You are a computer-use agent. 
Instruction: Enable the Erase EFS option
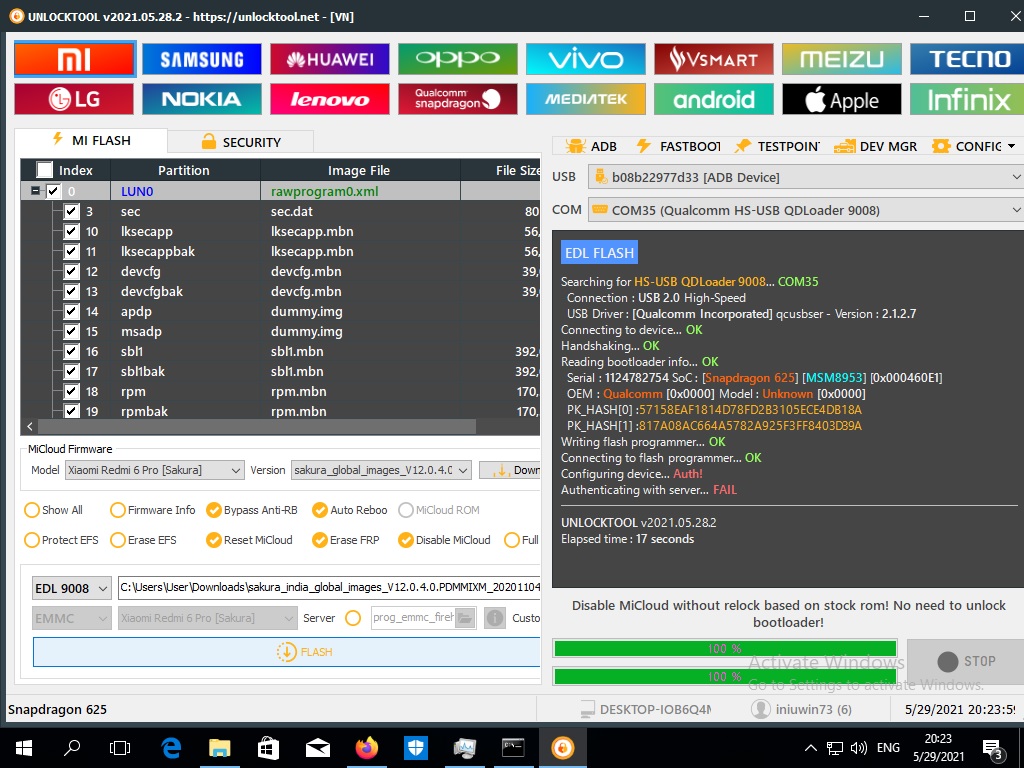coord(143,540)
